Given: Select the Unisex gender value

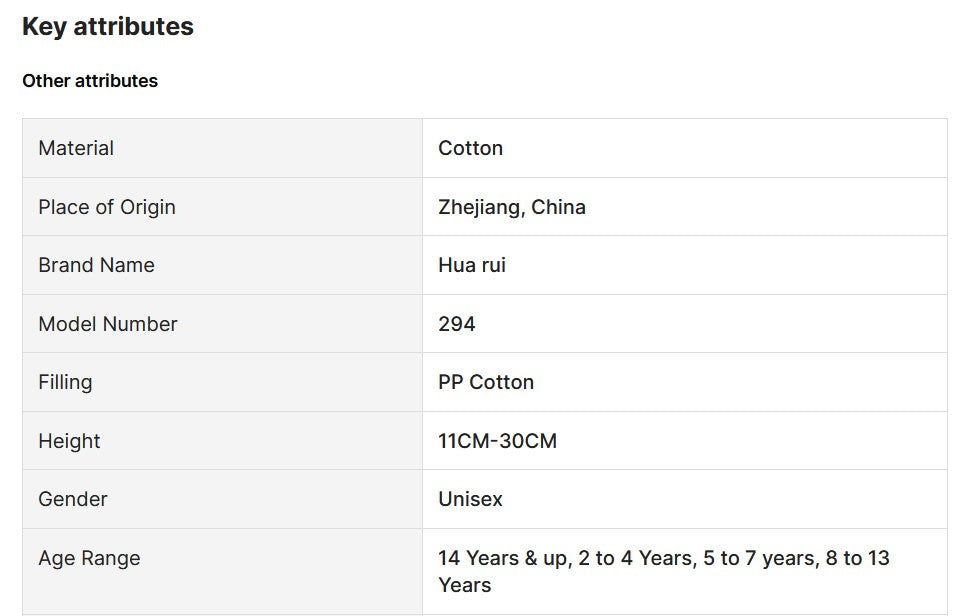Looking at the screenshot, I should click(470, 499).
